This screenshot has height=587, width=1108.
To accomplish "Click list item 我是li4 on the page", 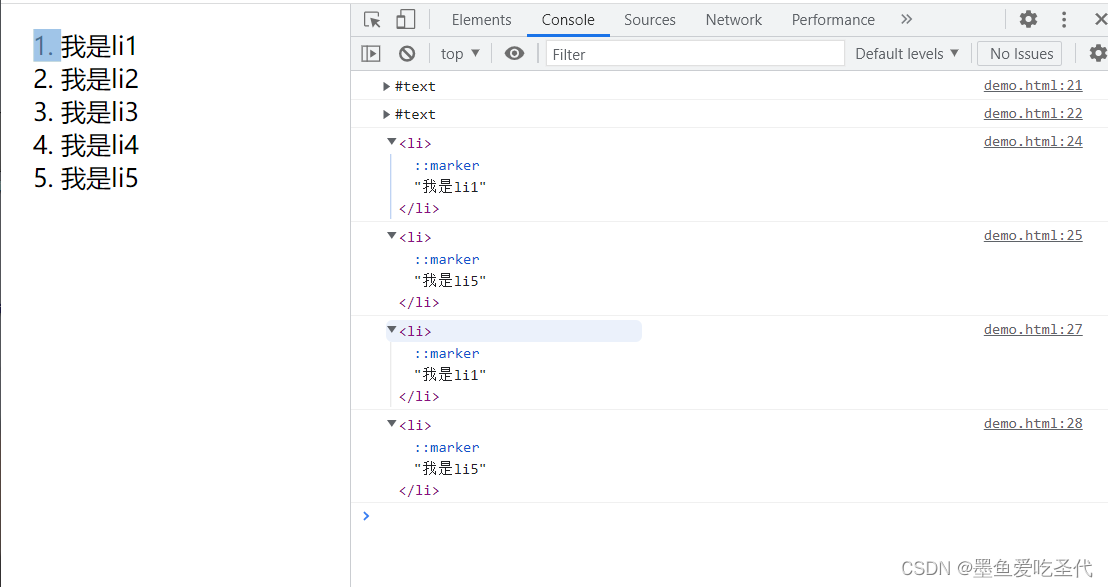I will (x=100, y=146).
